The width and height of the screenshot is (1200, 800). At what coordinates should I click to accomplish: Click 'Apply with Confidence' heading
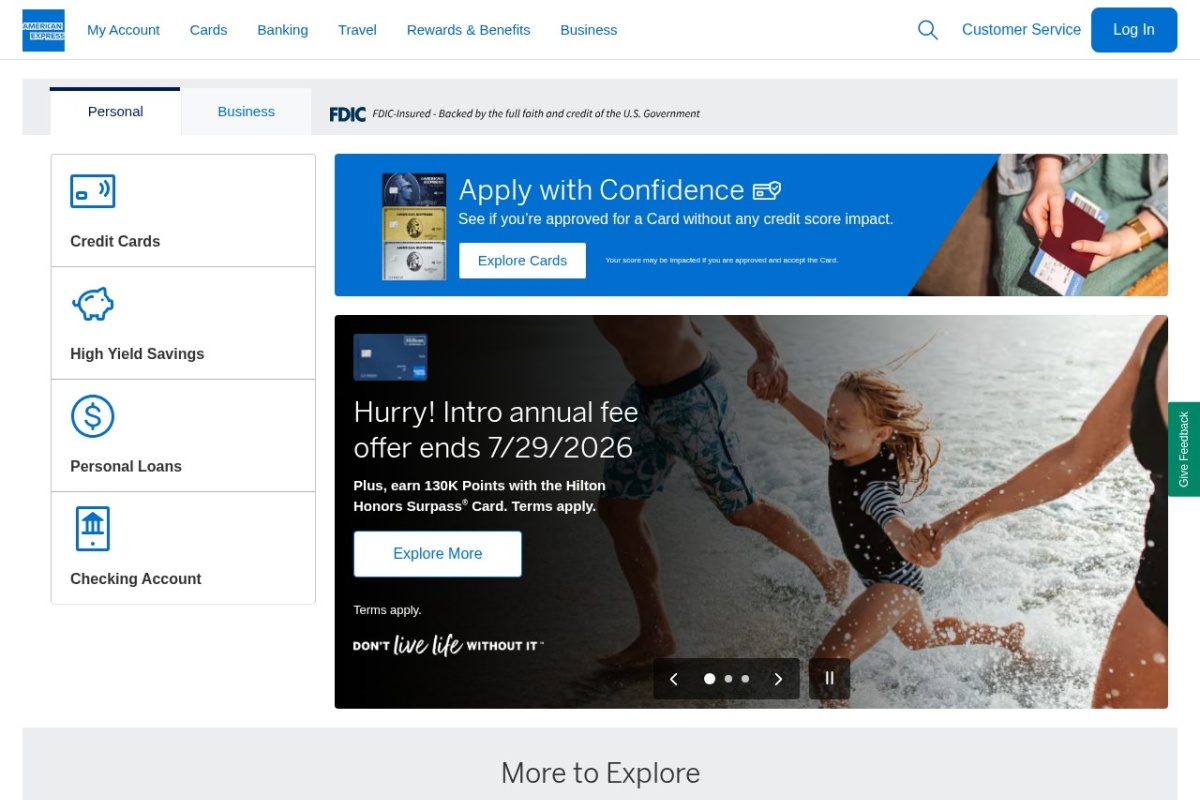coord(601,190)
